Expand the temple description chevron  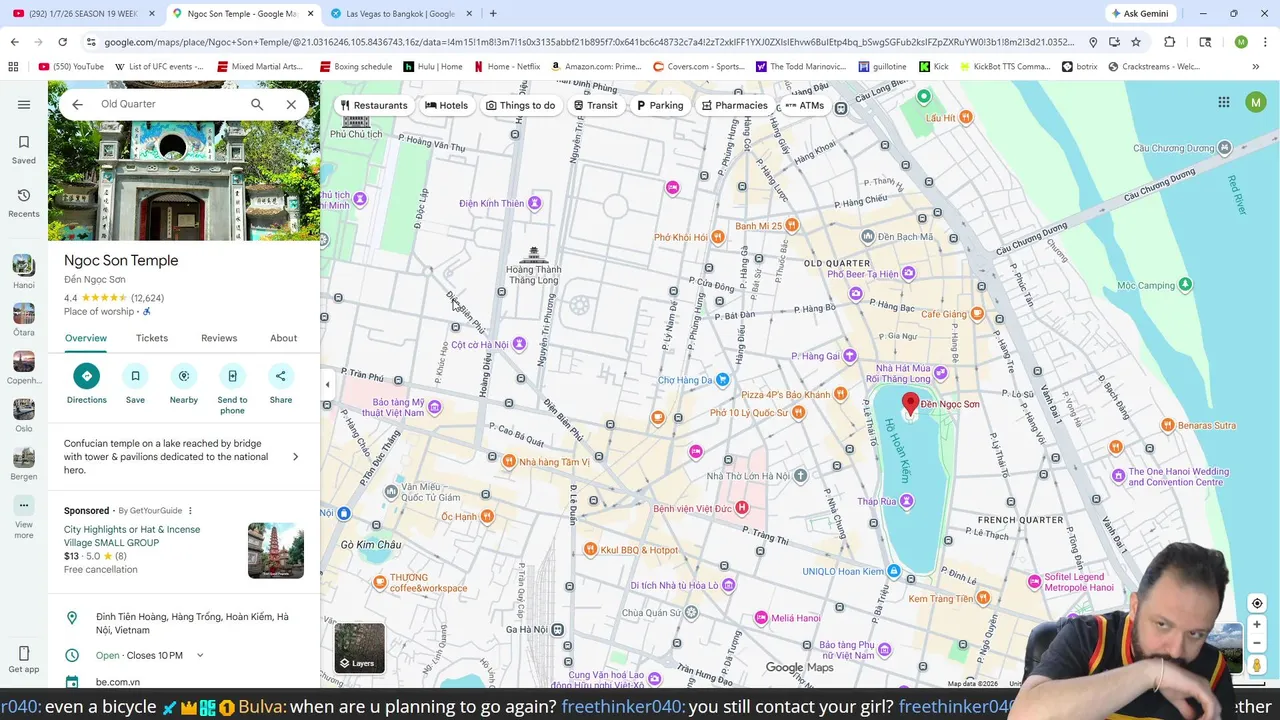295,457
